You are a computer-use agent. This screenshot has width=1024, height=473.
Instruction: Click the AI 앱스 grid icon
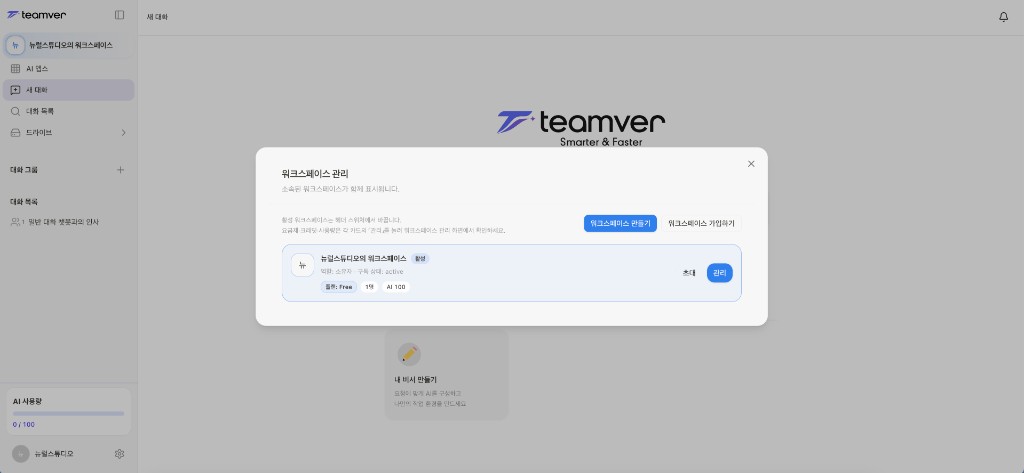coord(16,69)
